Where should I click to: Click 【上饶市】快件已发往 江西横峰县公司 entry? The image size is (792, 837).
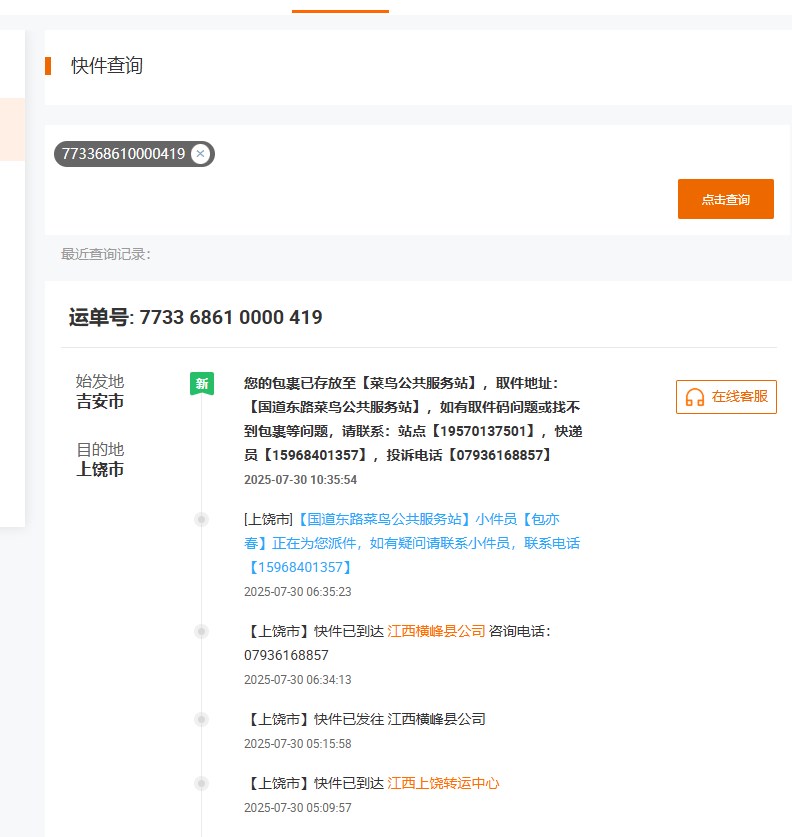(365, 719)
